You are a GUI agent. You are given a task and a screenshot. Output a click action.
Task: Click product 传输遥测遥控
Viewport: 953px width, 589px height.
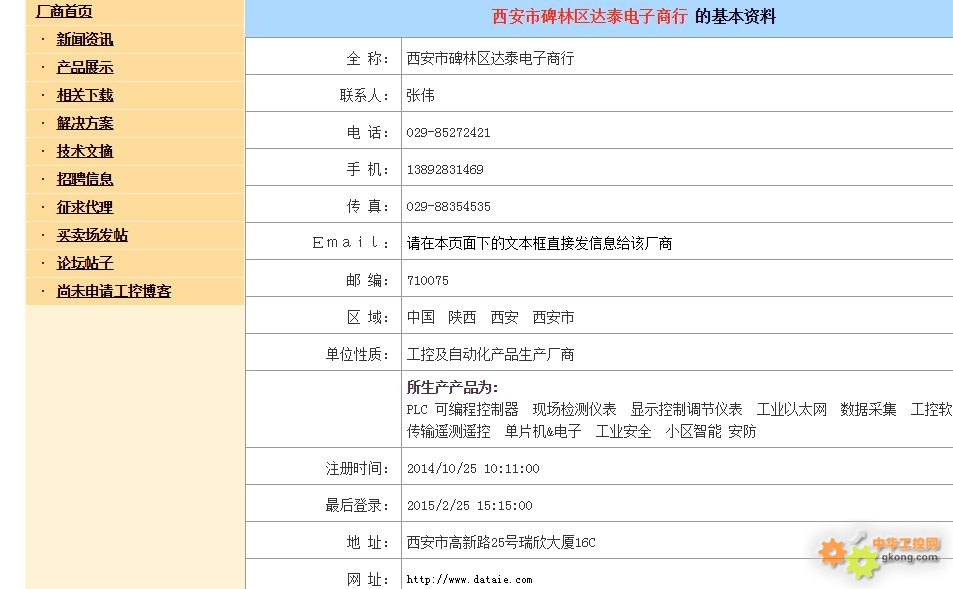tap(449, 432)
